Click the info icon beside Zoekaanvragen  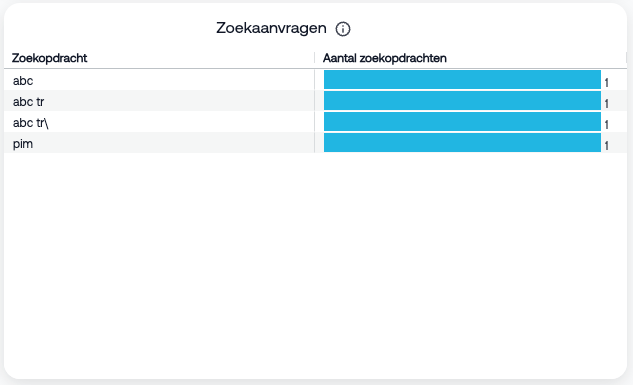click(x=343, y=29)
